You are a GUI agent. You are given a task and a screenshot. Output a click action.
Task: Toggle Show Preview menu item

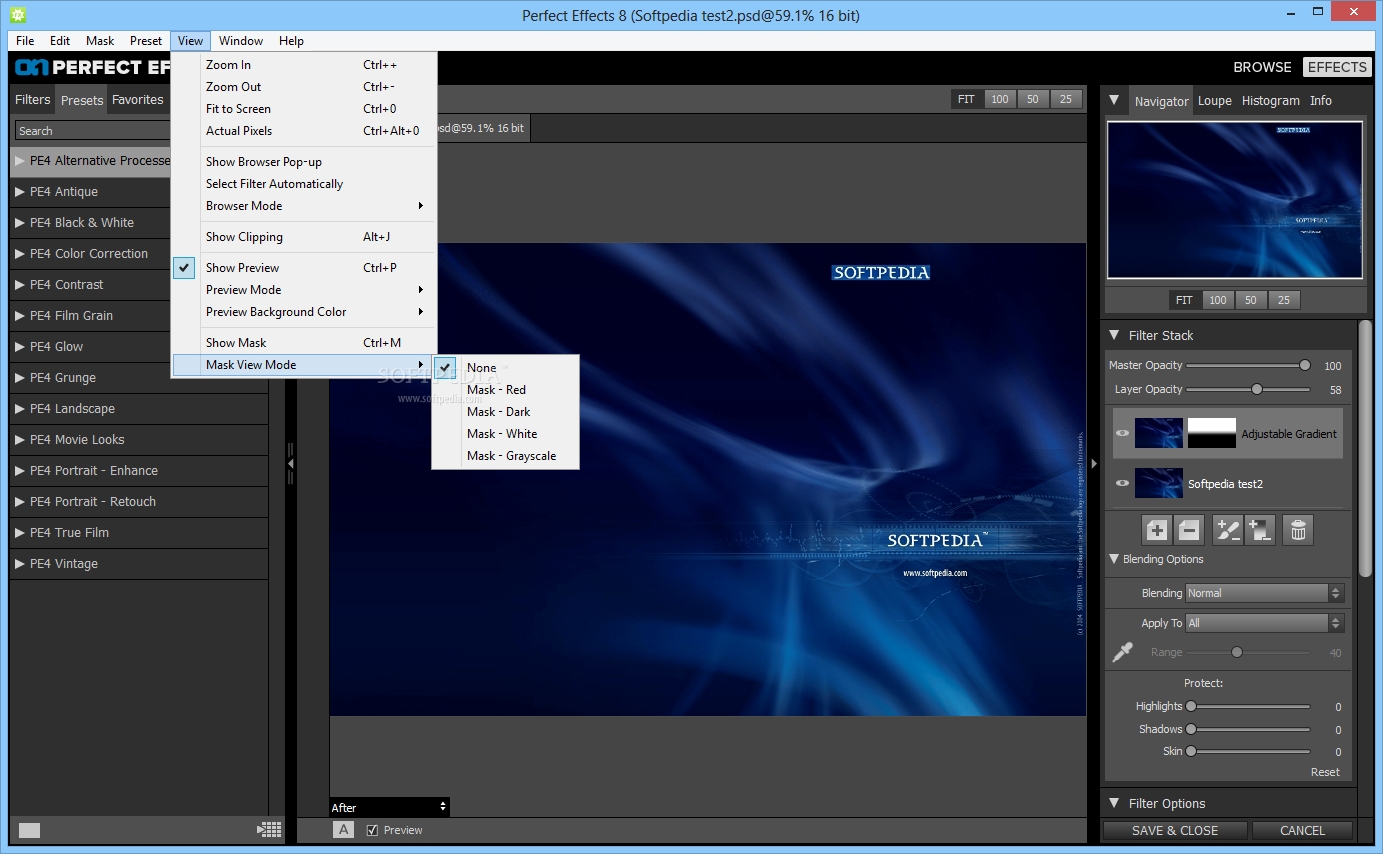tap(304, 268)
